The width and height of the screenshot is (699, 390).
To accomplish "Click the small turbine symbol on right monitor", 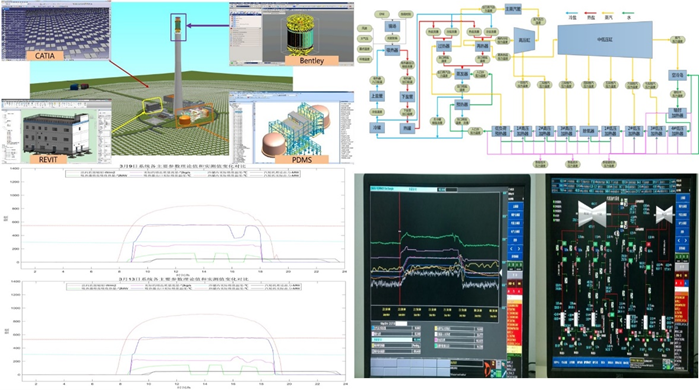I will pyautogui.click(x=664, y=215).
